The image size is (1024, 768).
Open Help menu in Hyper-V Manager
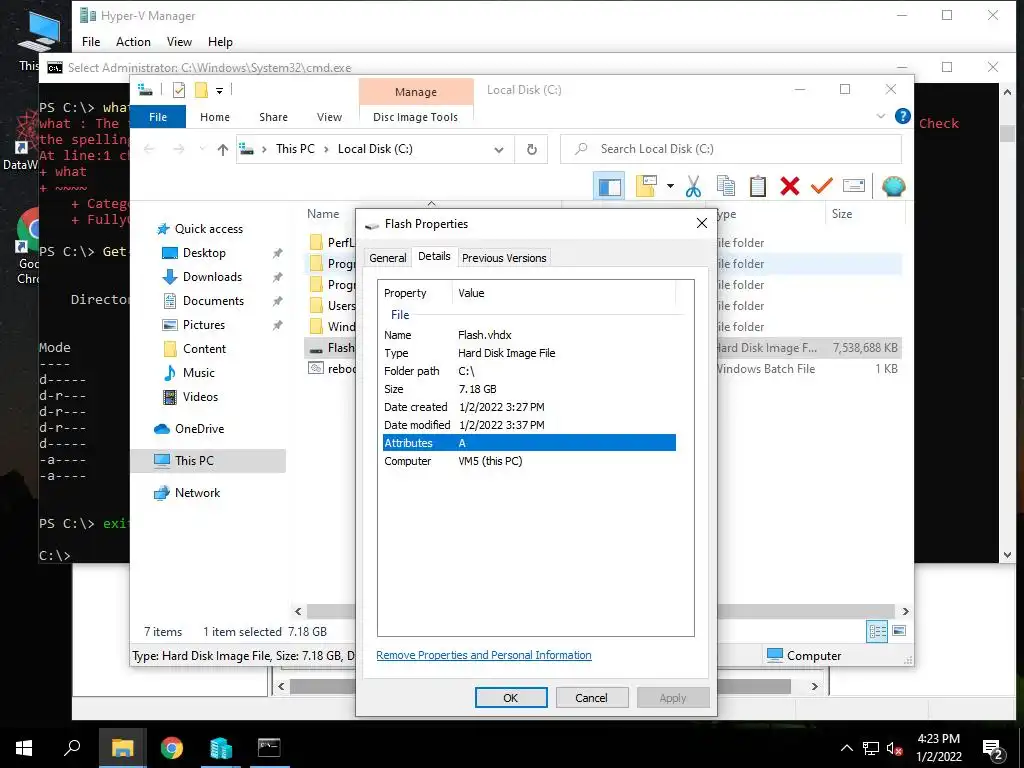pyautogui.click(x=220, y=42)
